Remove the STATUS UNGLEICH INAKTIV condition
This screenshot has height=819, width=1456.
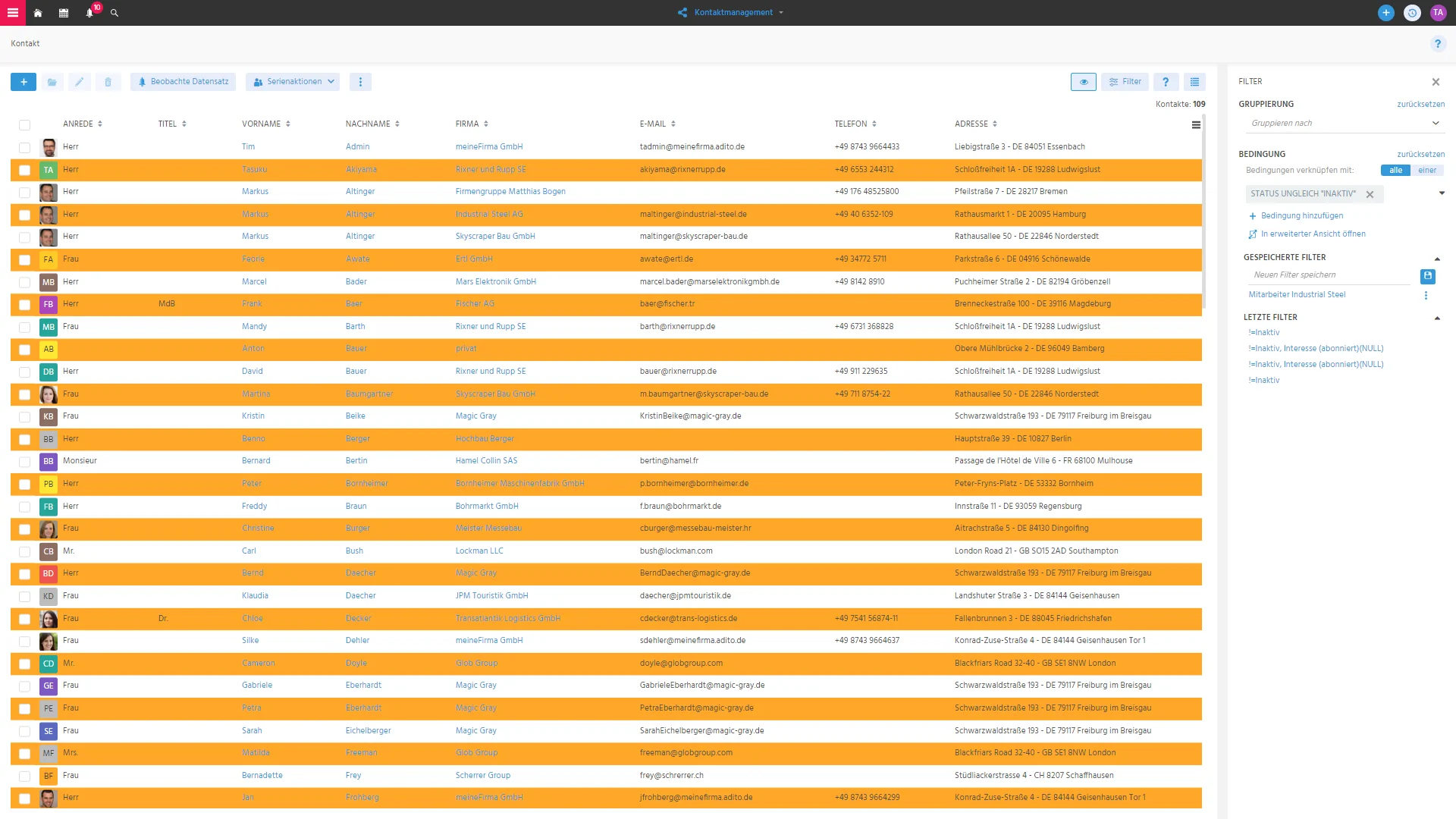tap(1370, 194)
